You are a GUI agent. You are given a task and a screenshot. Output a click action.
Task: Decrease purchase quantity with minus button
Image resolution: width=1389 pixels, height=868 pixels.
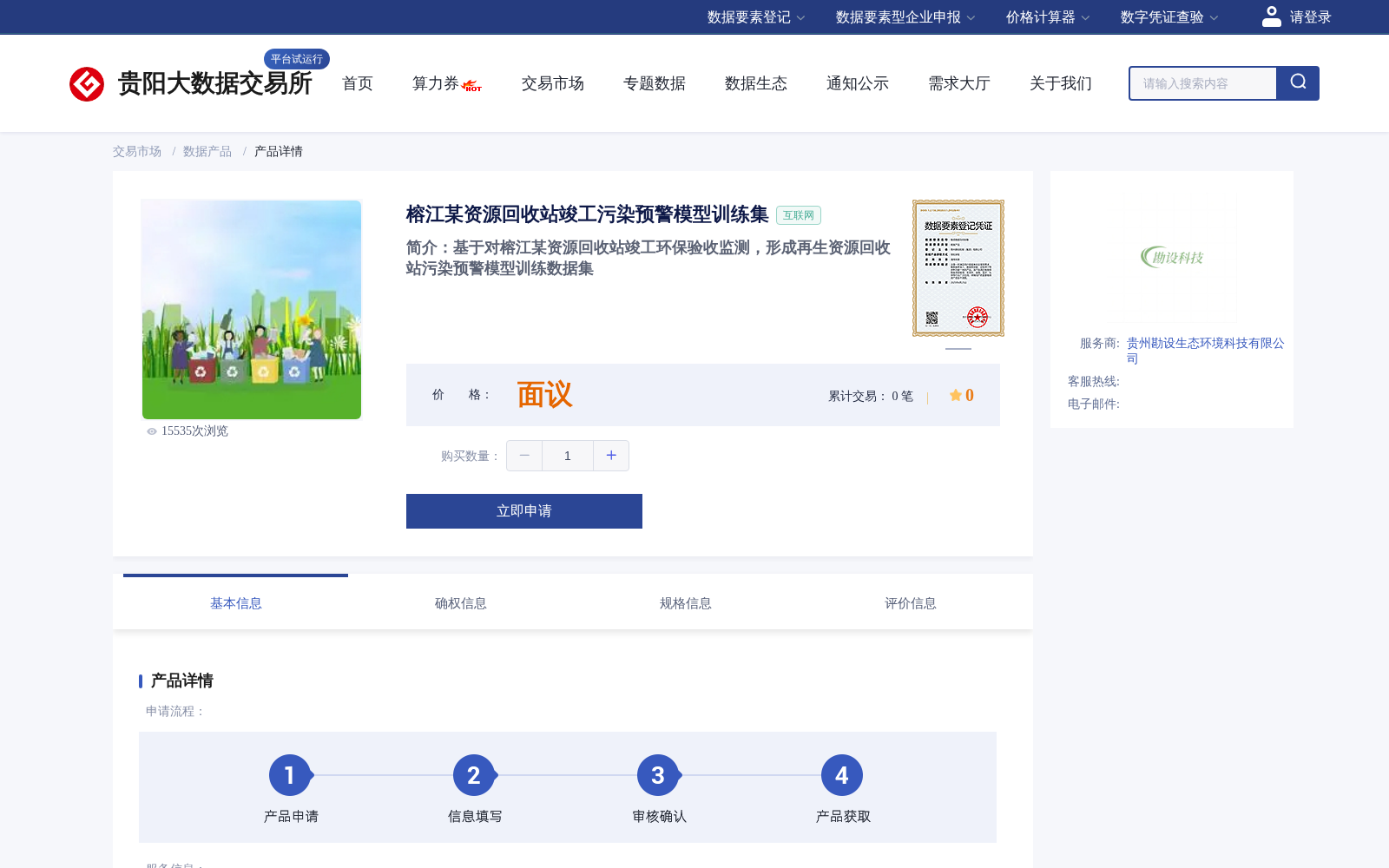[524, 456]
